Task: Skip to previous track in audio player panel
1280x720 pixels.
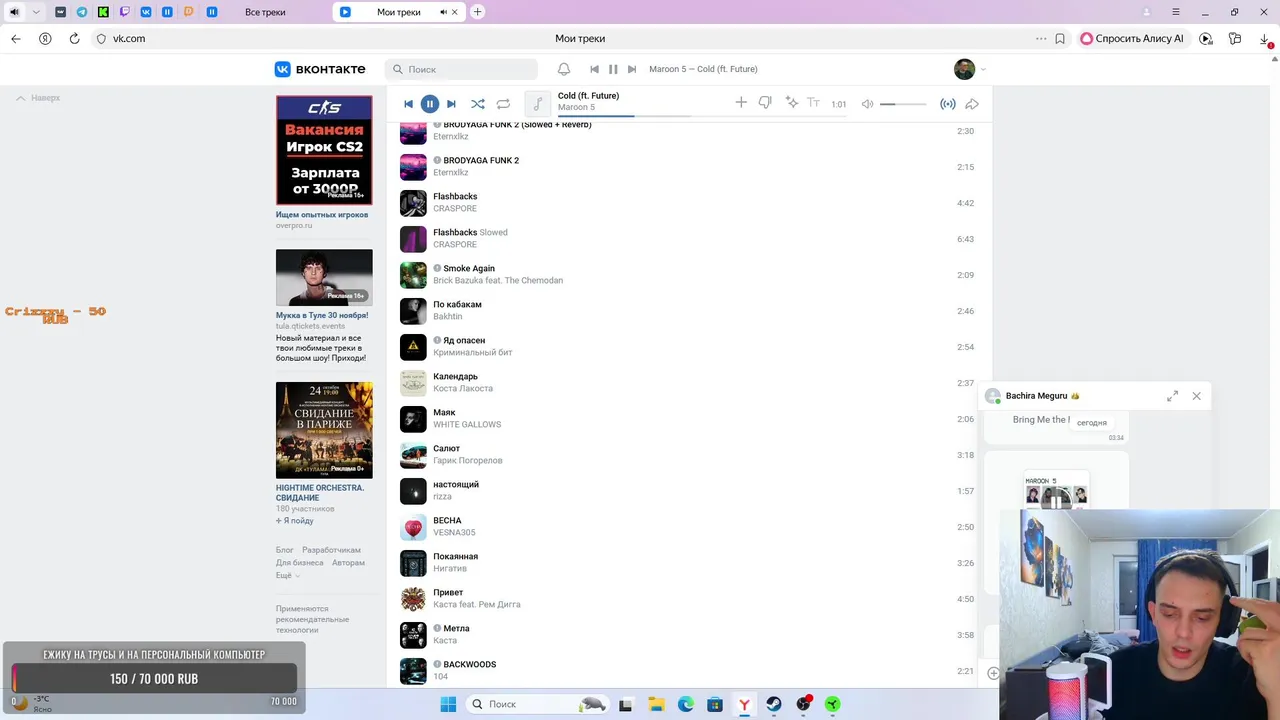Action: click(408, 104)
